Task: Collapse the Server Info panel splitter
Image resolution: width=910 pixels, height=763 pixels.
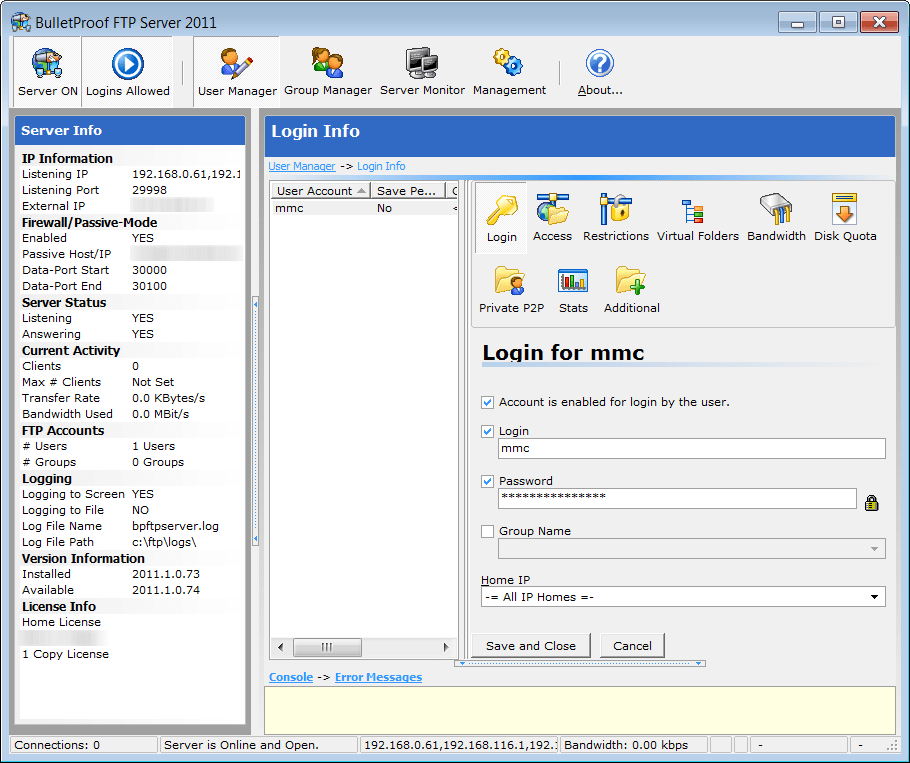Action: (255, 421)
